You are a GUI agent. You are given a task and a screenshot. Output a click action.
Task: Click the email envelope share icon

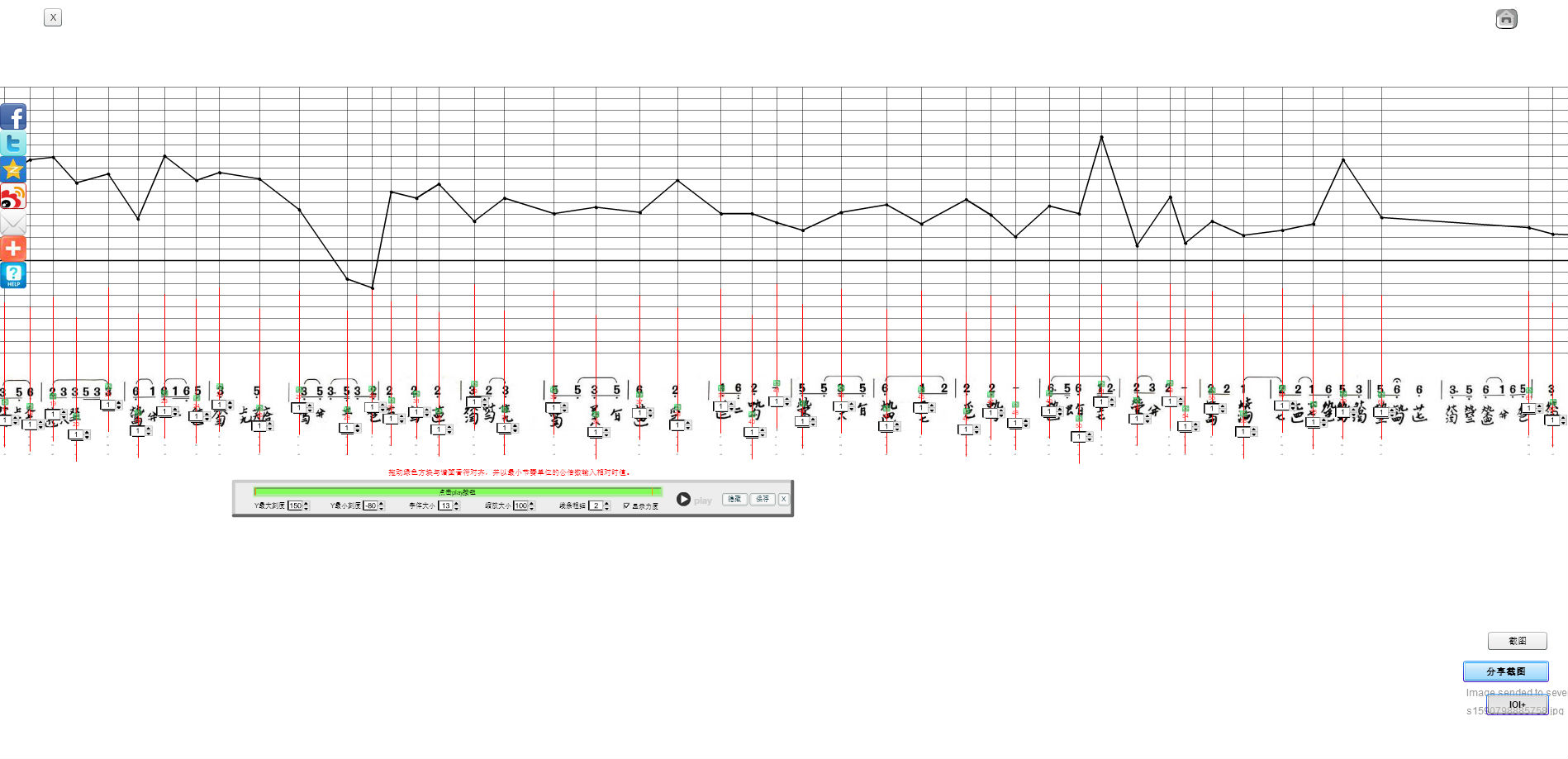point(13,223)
